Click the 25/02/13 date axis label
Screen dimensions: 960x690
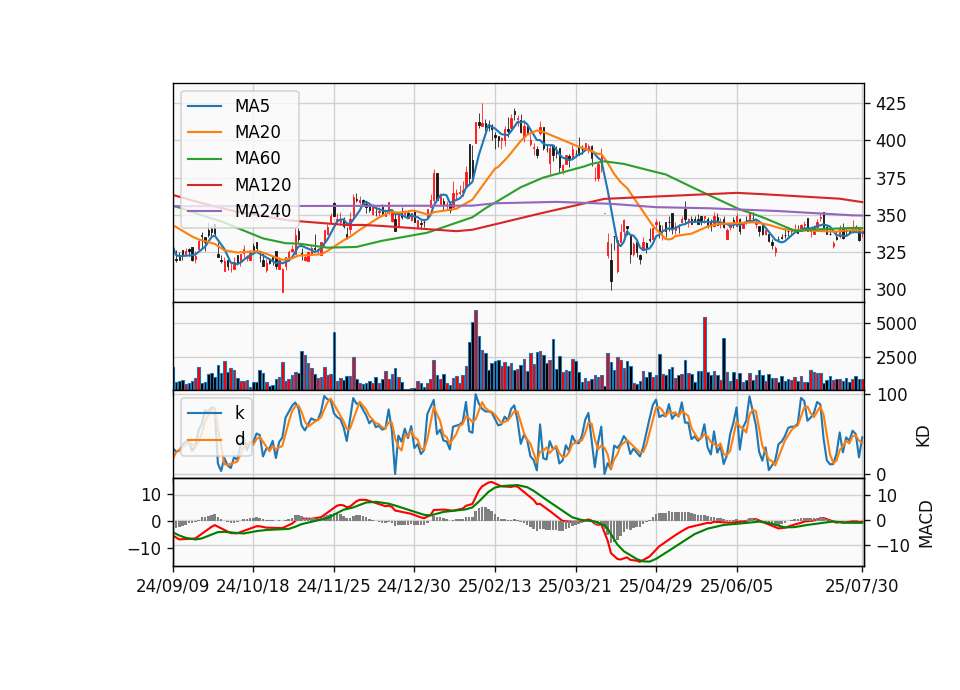point(495,586)
